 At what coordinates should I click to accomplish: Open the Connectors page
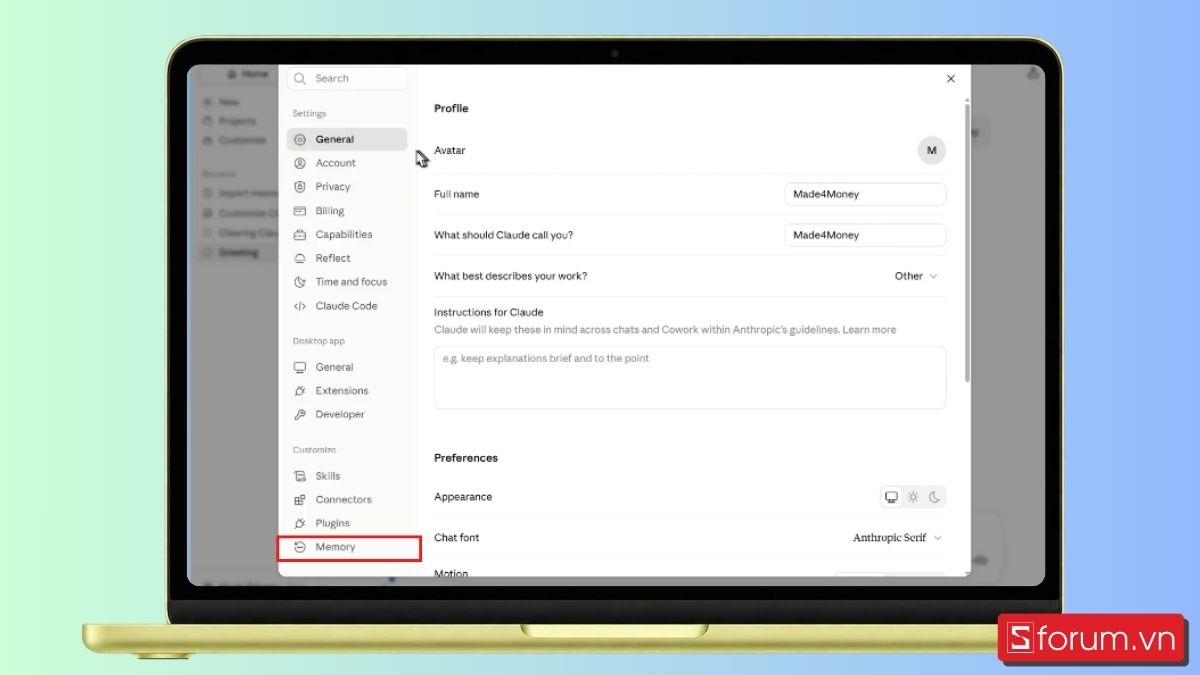346,500
